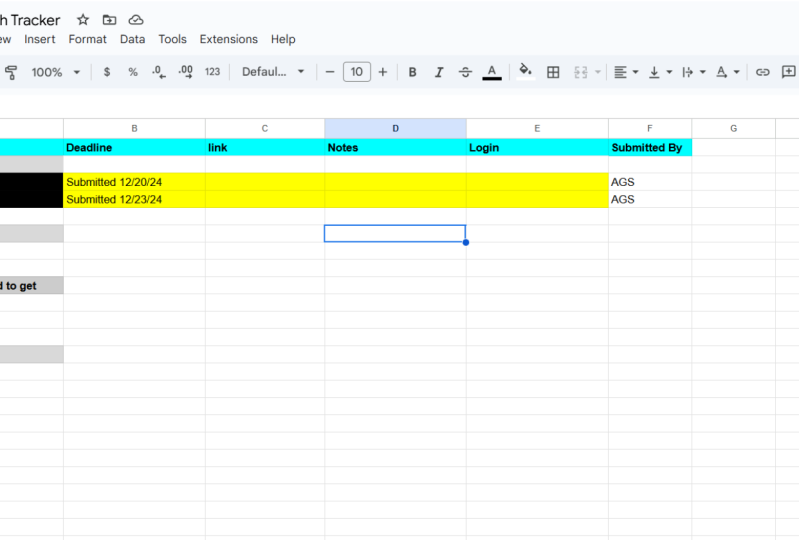The width and height of the screenshot is (799, 540).
Task: Select cell Submitted 12/20/24
Action: [135, 182]
